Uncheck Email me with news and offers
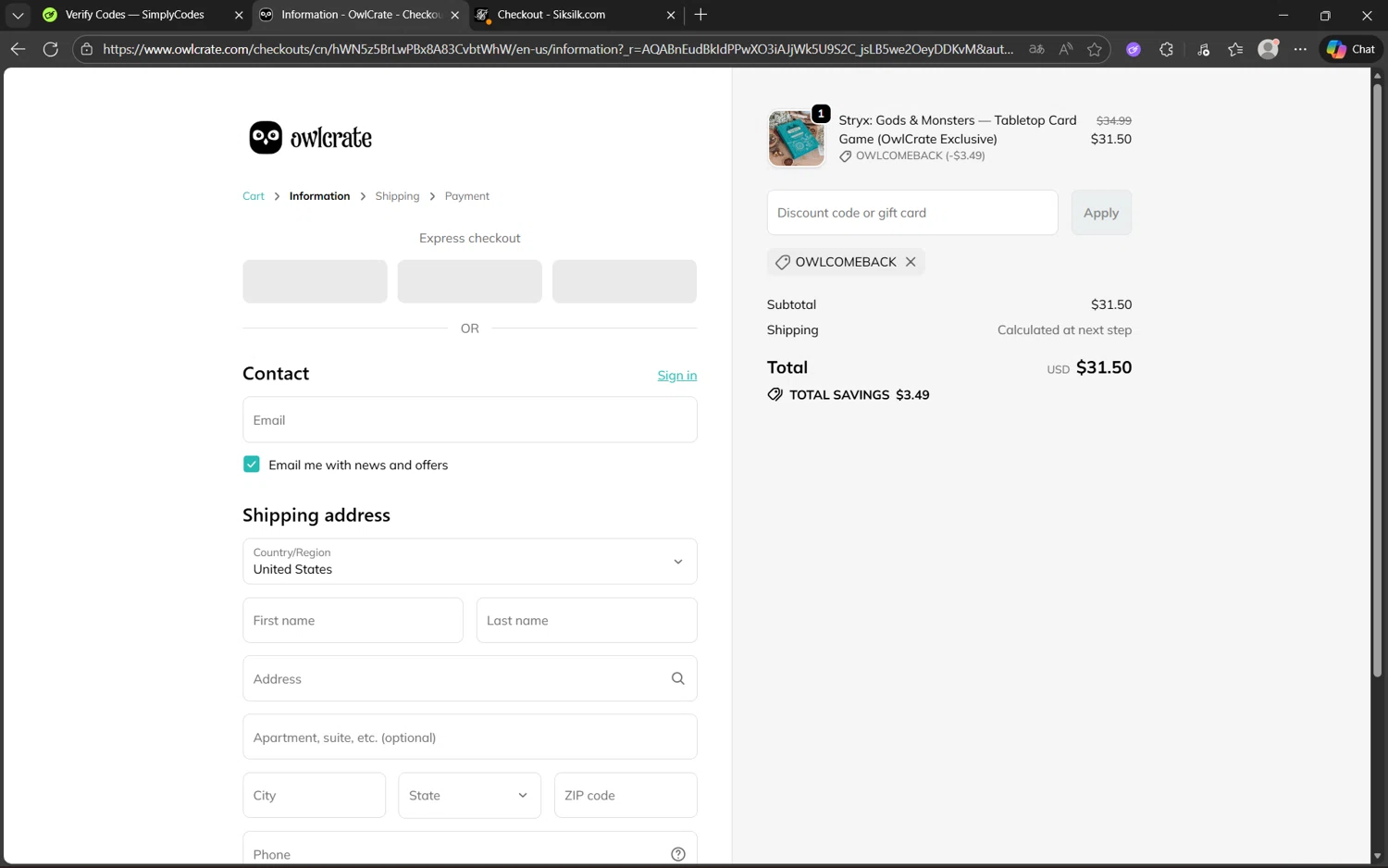The image size is (1388, 868). point(252,465)
